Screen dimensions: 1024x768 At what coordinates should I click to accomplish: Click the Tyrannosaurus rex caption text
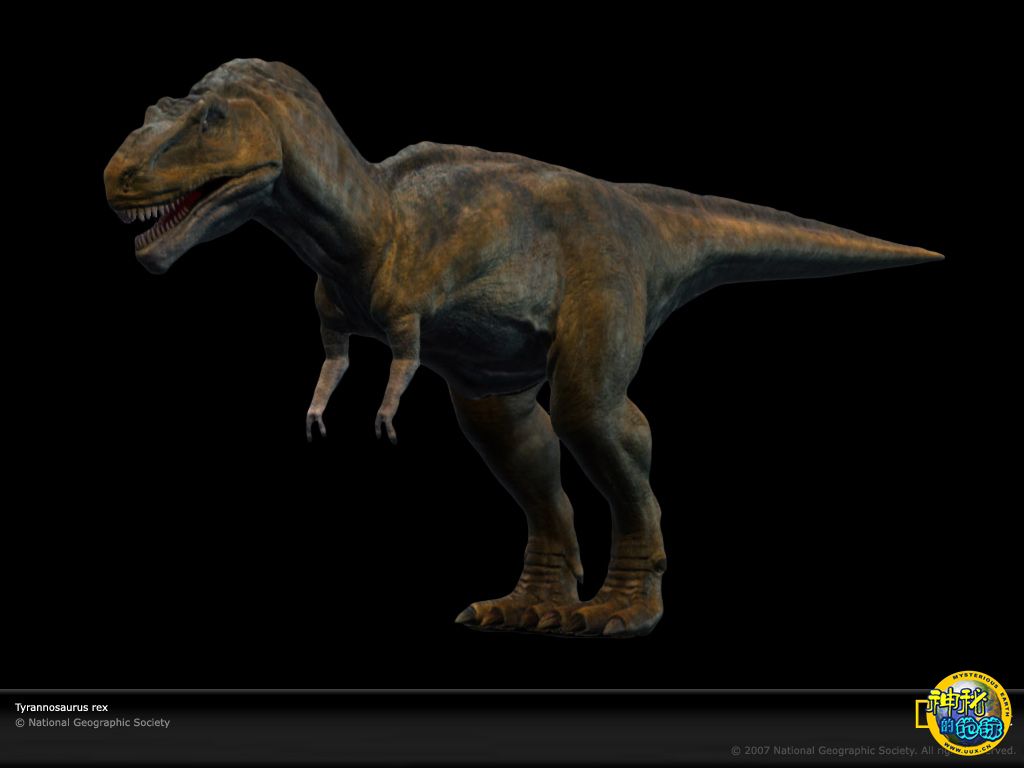pyautogui.click(x=61, y=706)
